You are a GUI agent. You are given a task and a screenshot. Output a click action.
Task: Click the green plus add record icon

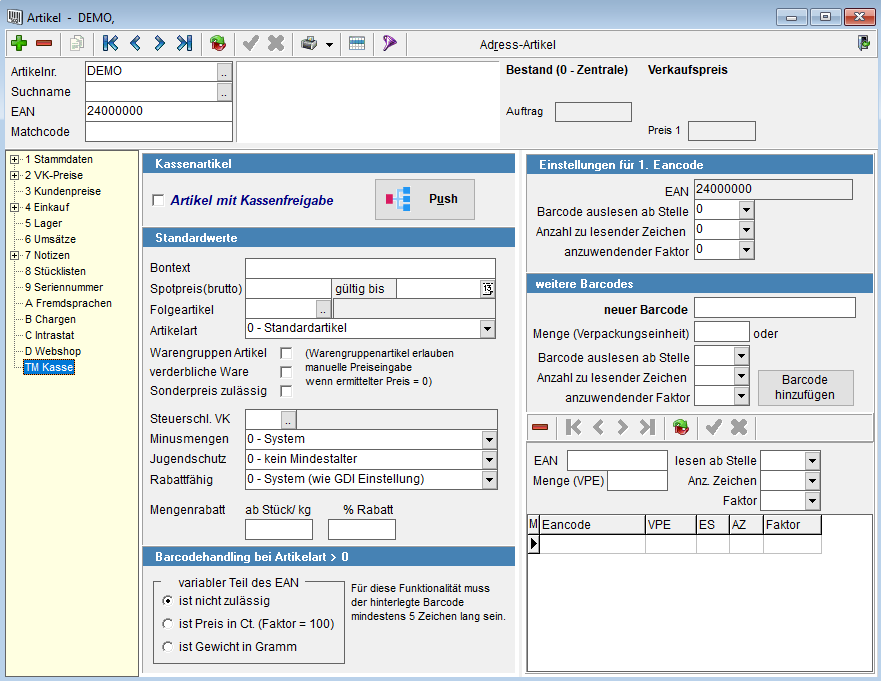coord(19,43)
